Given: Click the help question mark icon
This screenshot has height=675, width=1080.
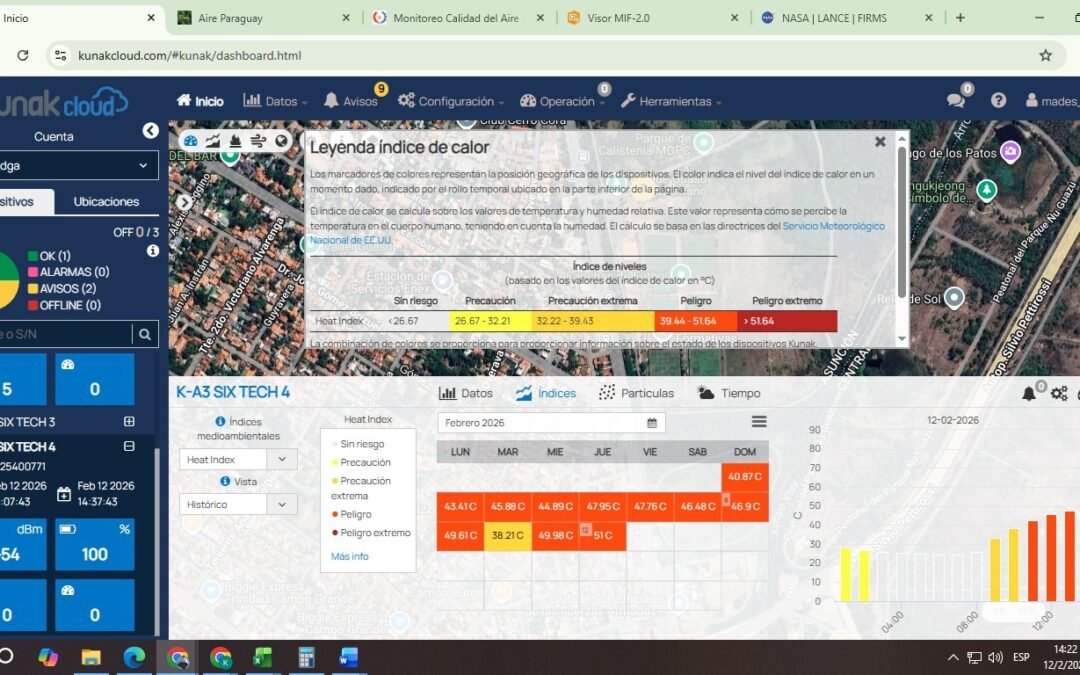Looking at the screenshot, I should pos(998,100).
